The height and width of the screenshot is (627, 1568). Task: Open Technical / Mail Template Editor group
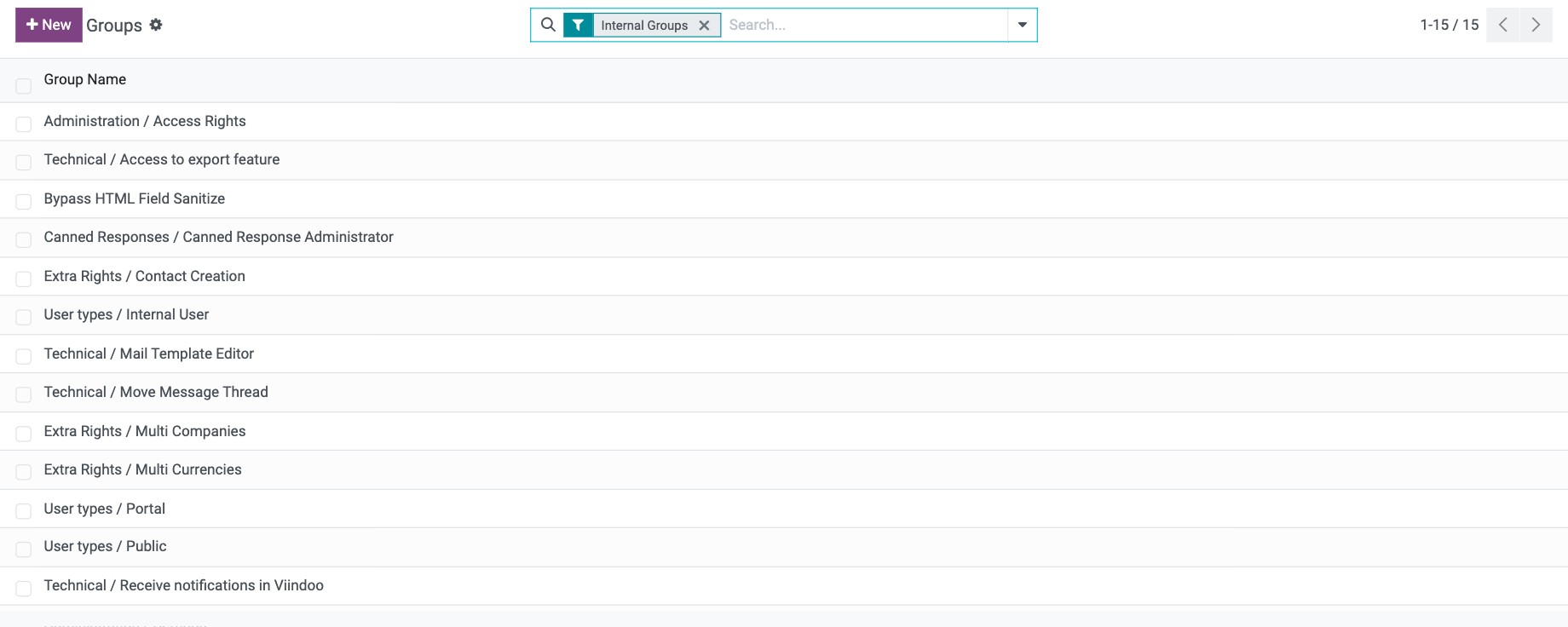(149, 354)
